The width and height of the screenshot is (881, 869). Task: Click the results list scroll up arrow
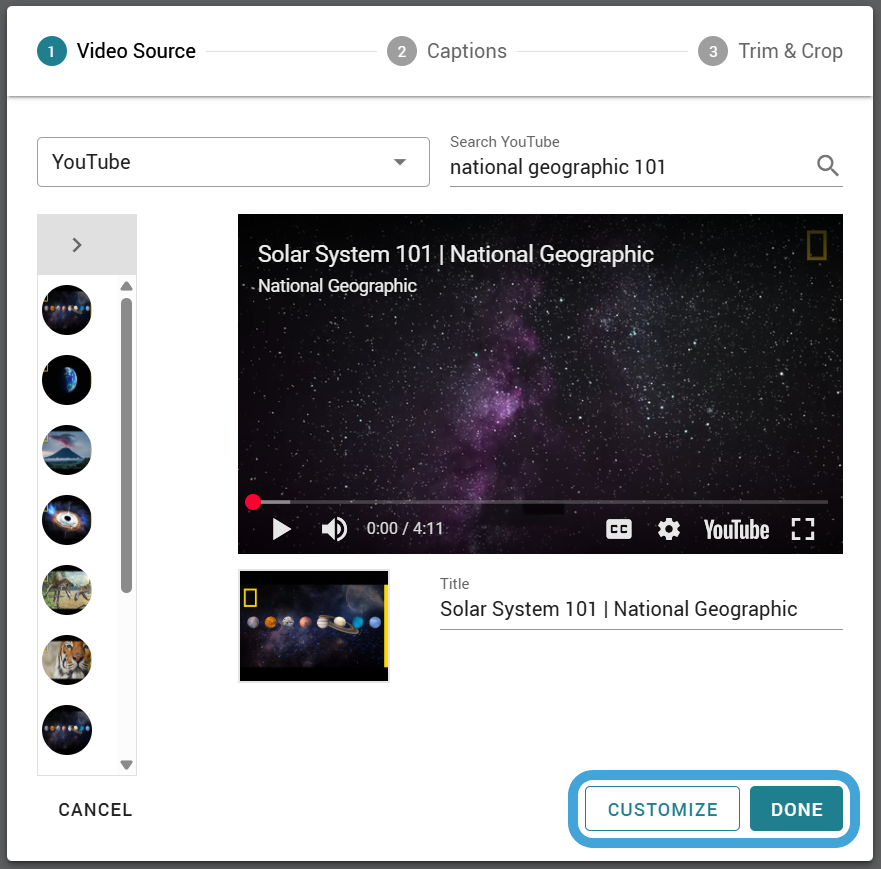[126, 286]
